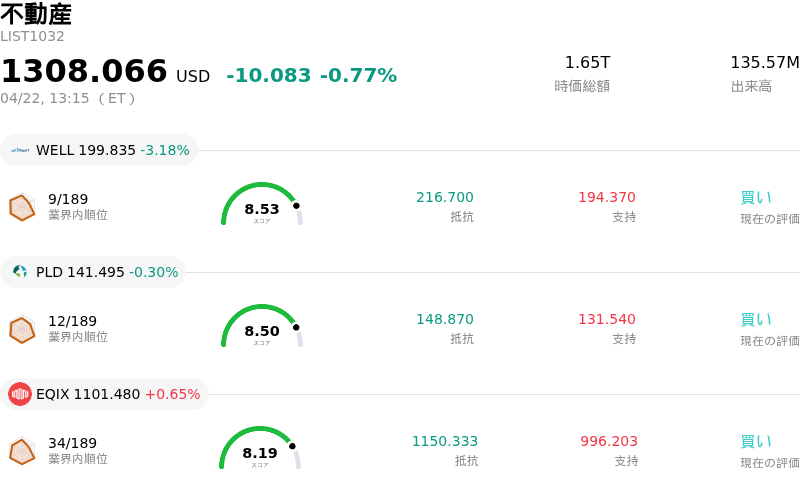This screenshot has width=800, height=488.
Task: Open the EQIX 1101.480 stock chip
Action: [x=105, y=394]
